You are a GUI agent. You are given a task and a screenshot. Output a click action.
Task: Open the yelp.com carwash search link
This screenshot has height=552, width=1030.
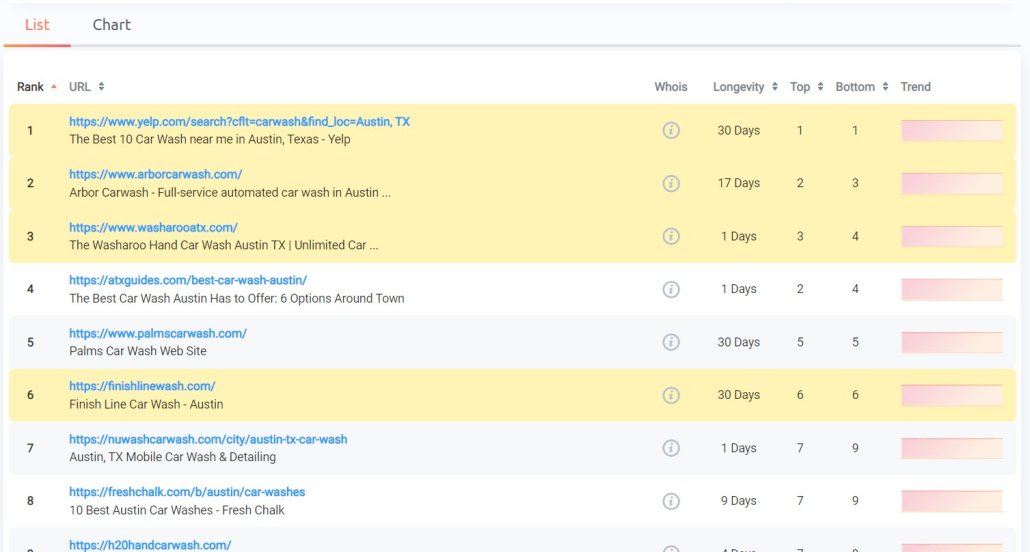point(239,122)
